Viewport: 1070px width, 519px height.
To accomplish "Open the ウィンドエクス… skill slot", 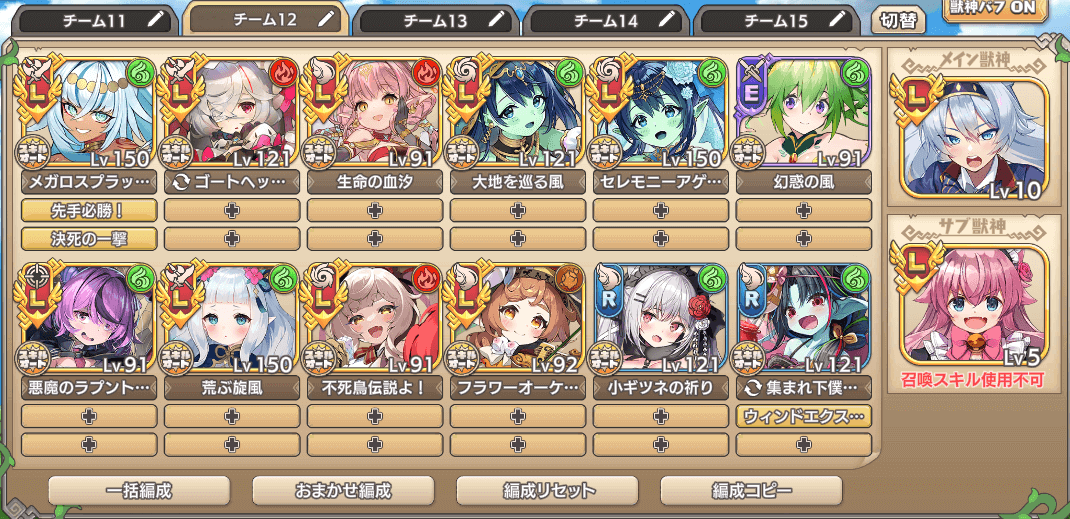I will click(x=804, y=416).
